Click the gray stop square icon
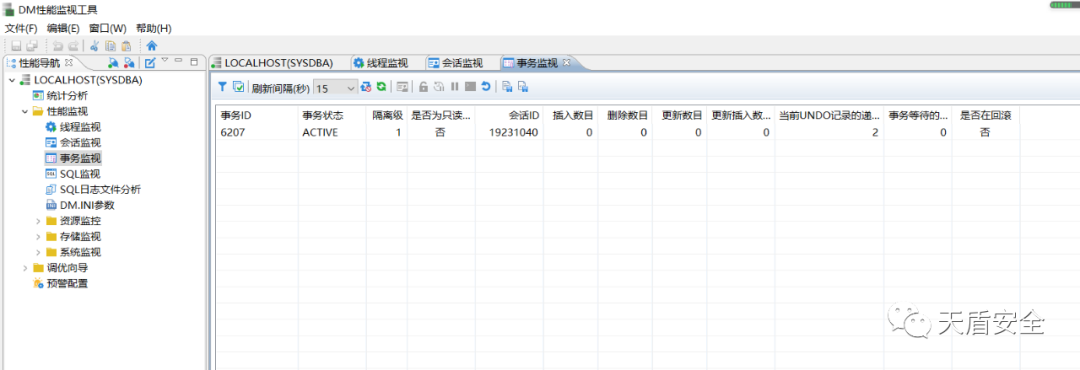Viewport: 1080px width, 370px height. (470, 87)
